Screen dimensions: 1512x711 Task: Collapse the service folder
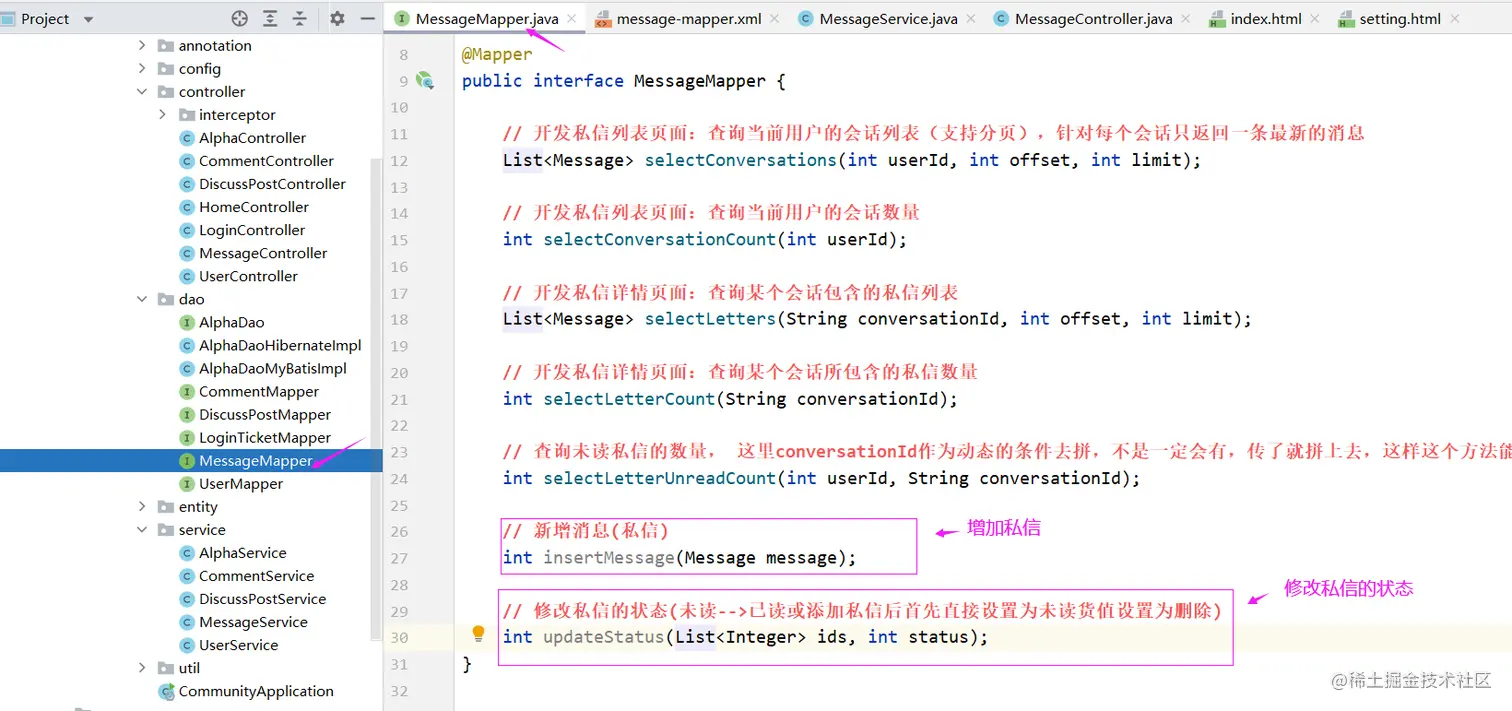tap(142, 530)
